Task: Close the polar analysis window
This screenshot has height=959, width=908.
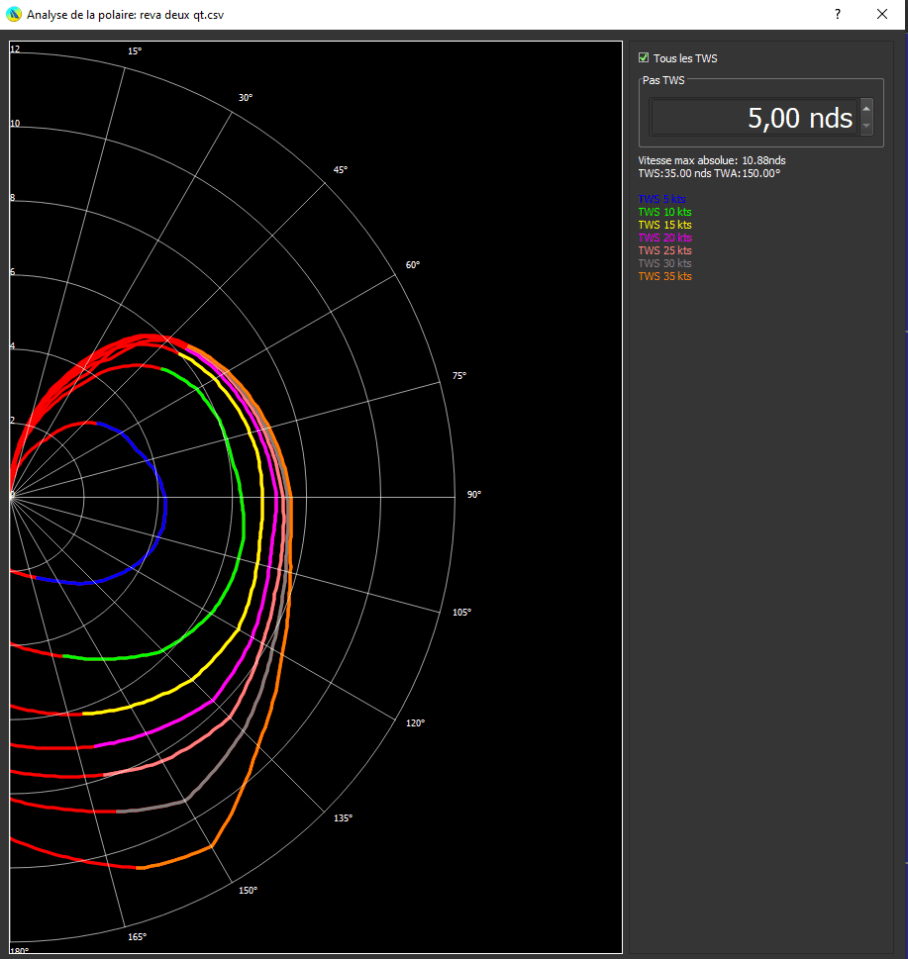Action: point(882,14)
